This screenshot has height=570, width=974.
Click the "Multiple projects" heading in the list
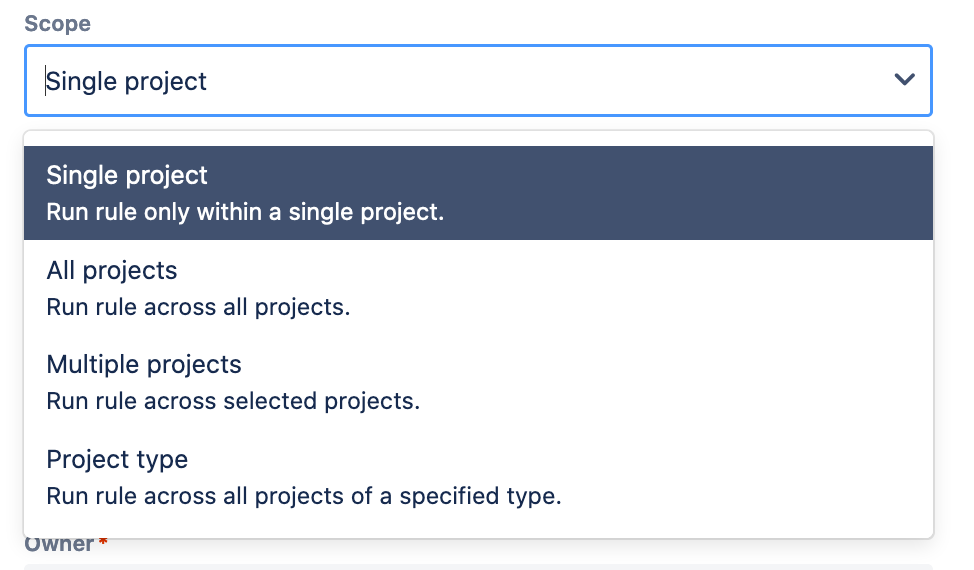click(x=144, y=364)
